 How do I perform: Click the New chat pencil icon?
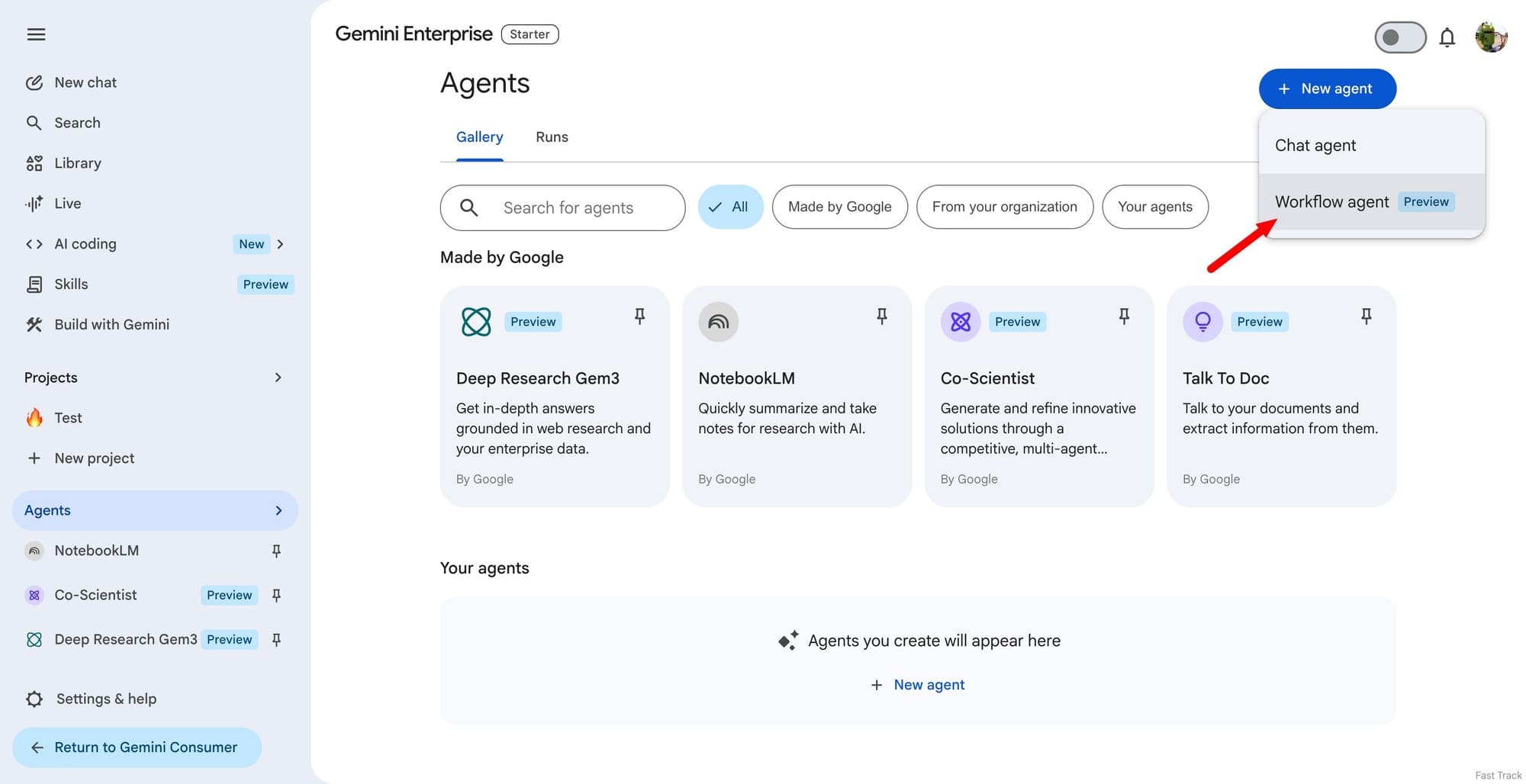[x=34, y=82]
